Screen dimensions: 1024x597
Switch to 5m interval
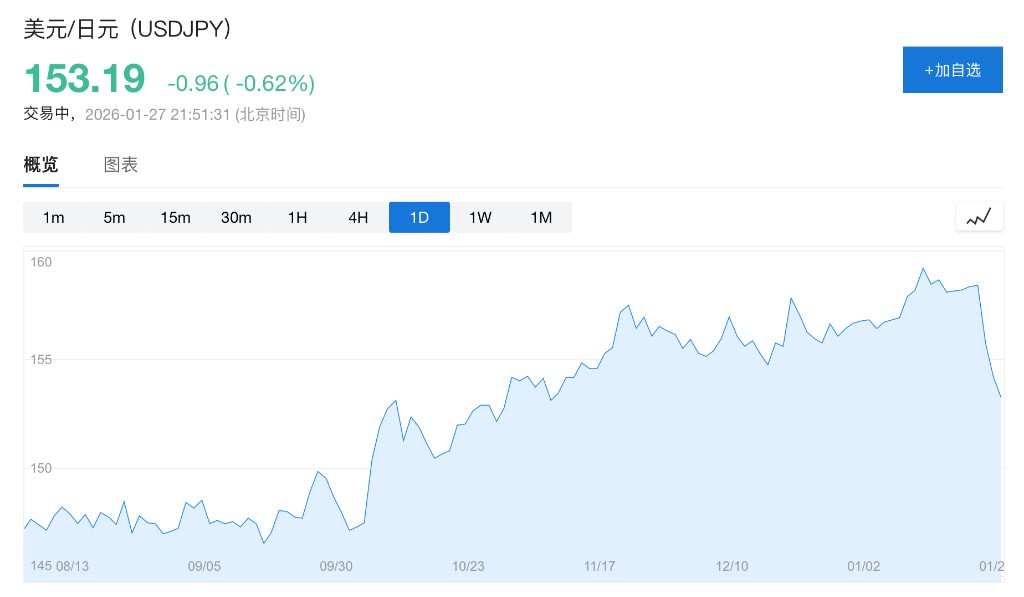[114, 217]
